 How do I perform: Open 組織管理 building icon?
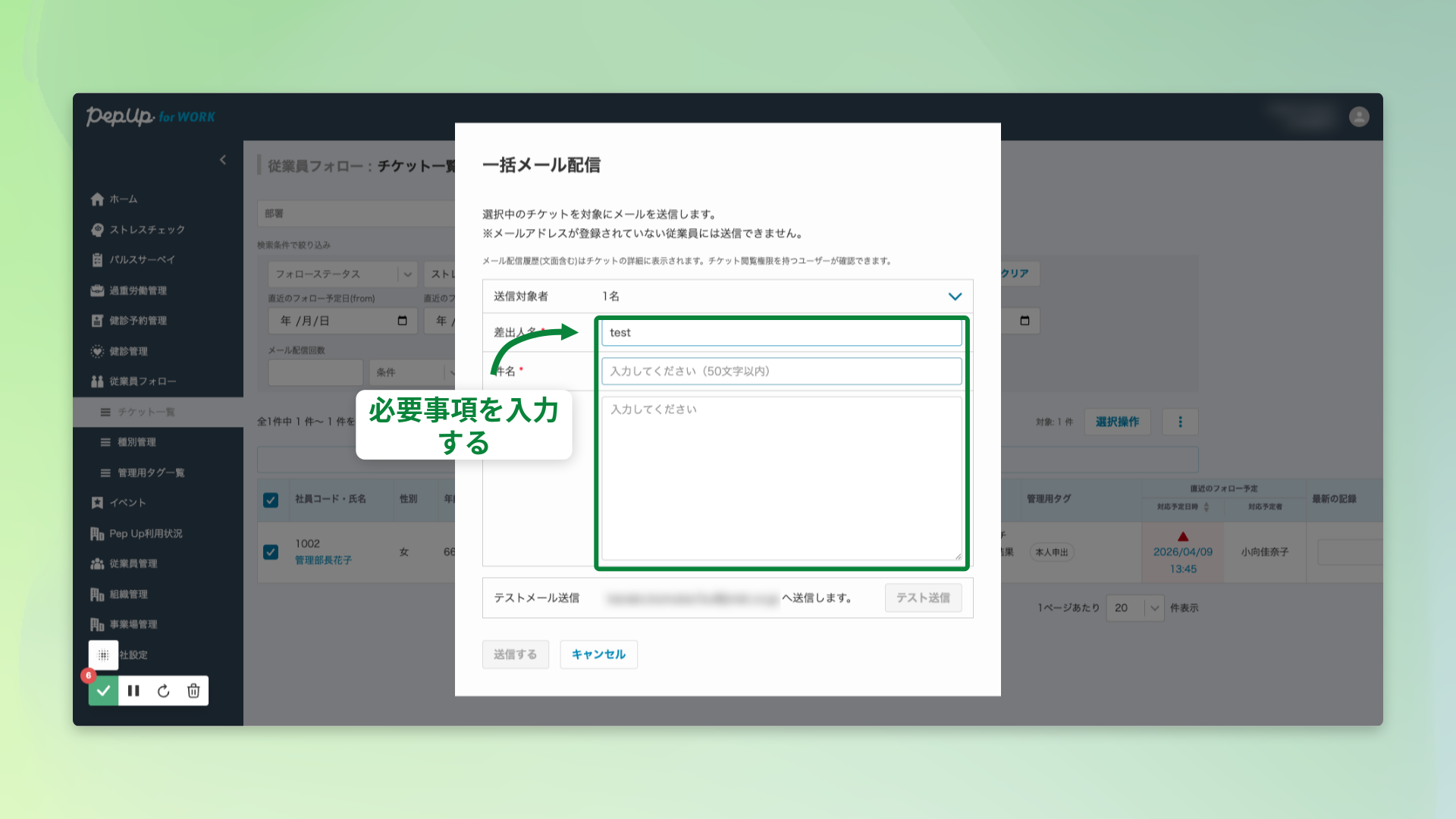tap(97, 595)
